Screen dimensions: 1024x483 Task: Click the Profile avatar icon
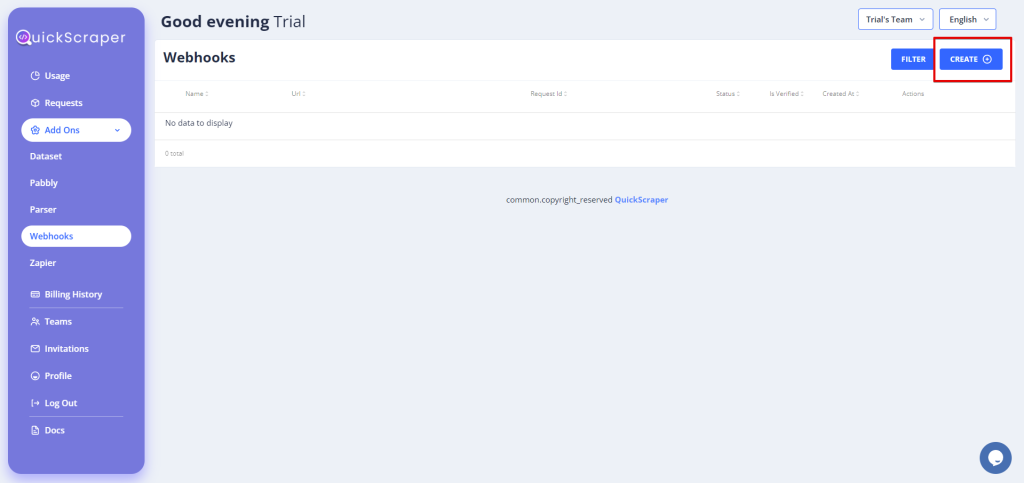(35, 376)
